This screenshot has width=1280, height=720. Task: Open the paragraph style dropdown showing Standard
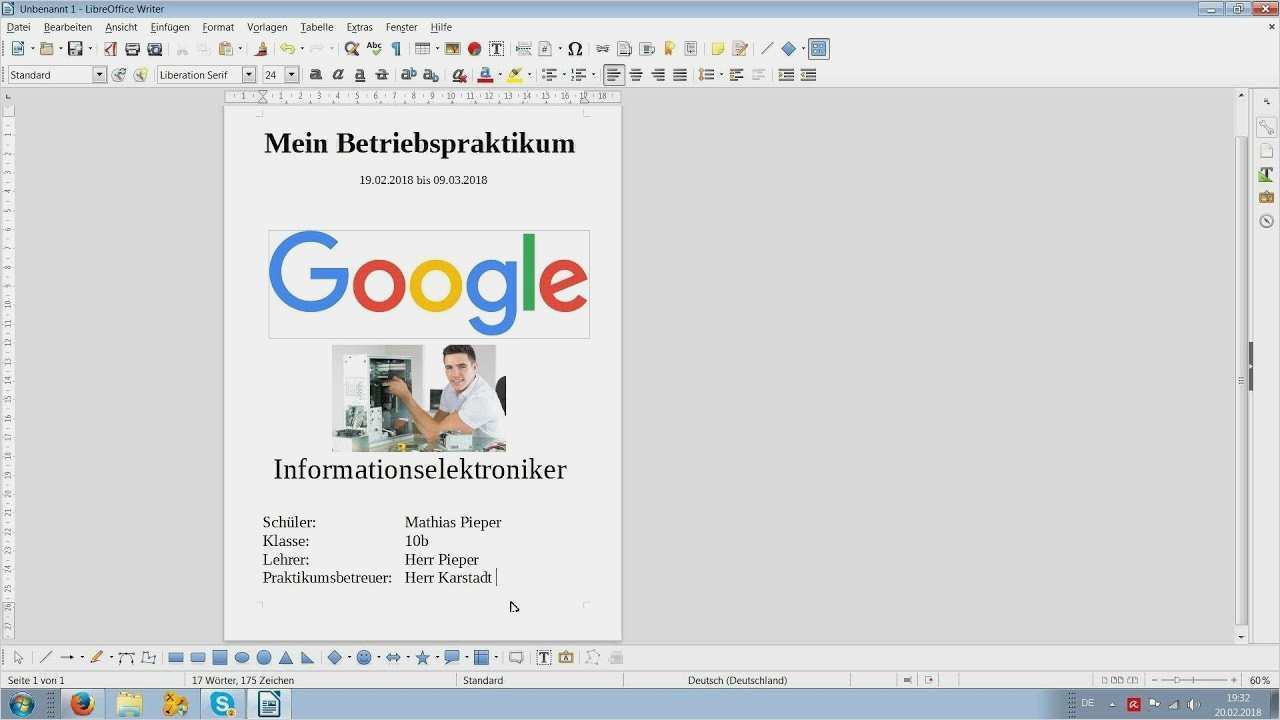(x=99, y=75)
